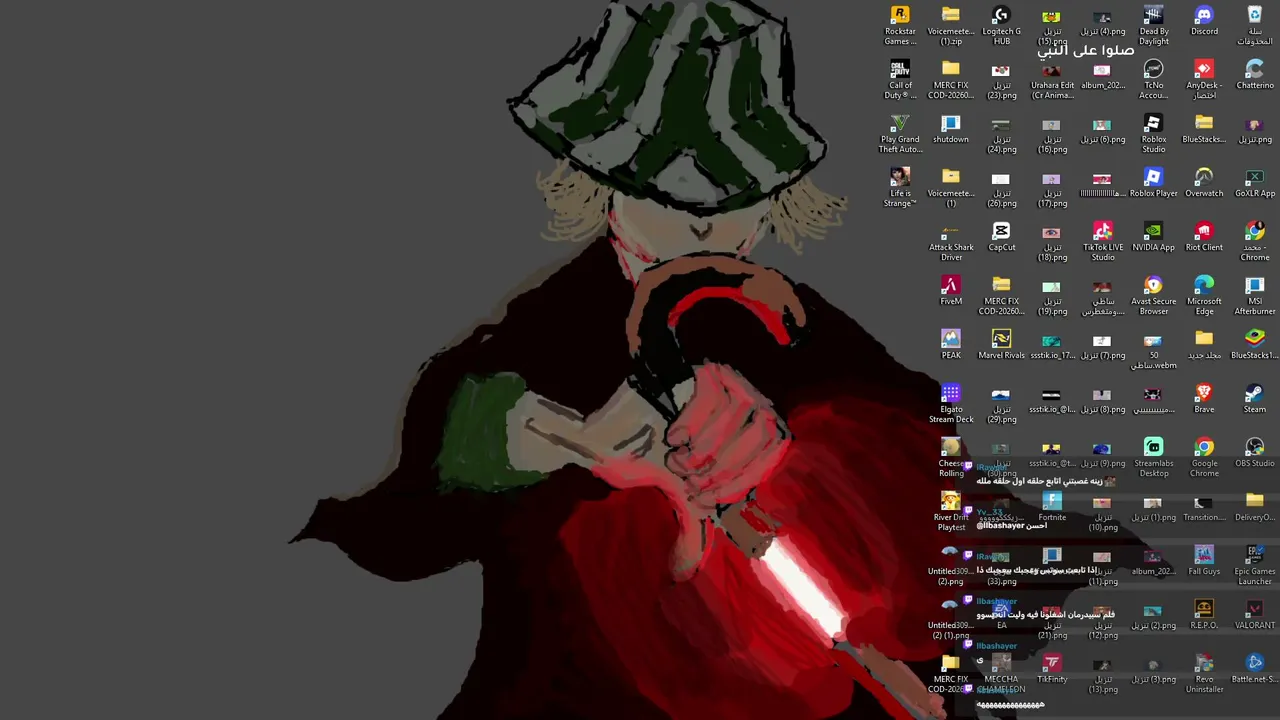The height and width of the screenshot is (720, 1280).
Task: Launch OBS Studio from the desktop
Action: pyautogui.click(x=1255, y=452)
